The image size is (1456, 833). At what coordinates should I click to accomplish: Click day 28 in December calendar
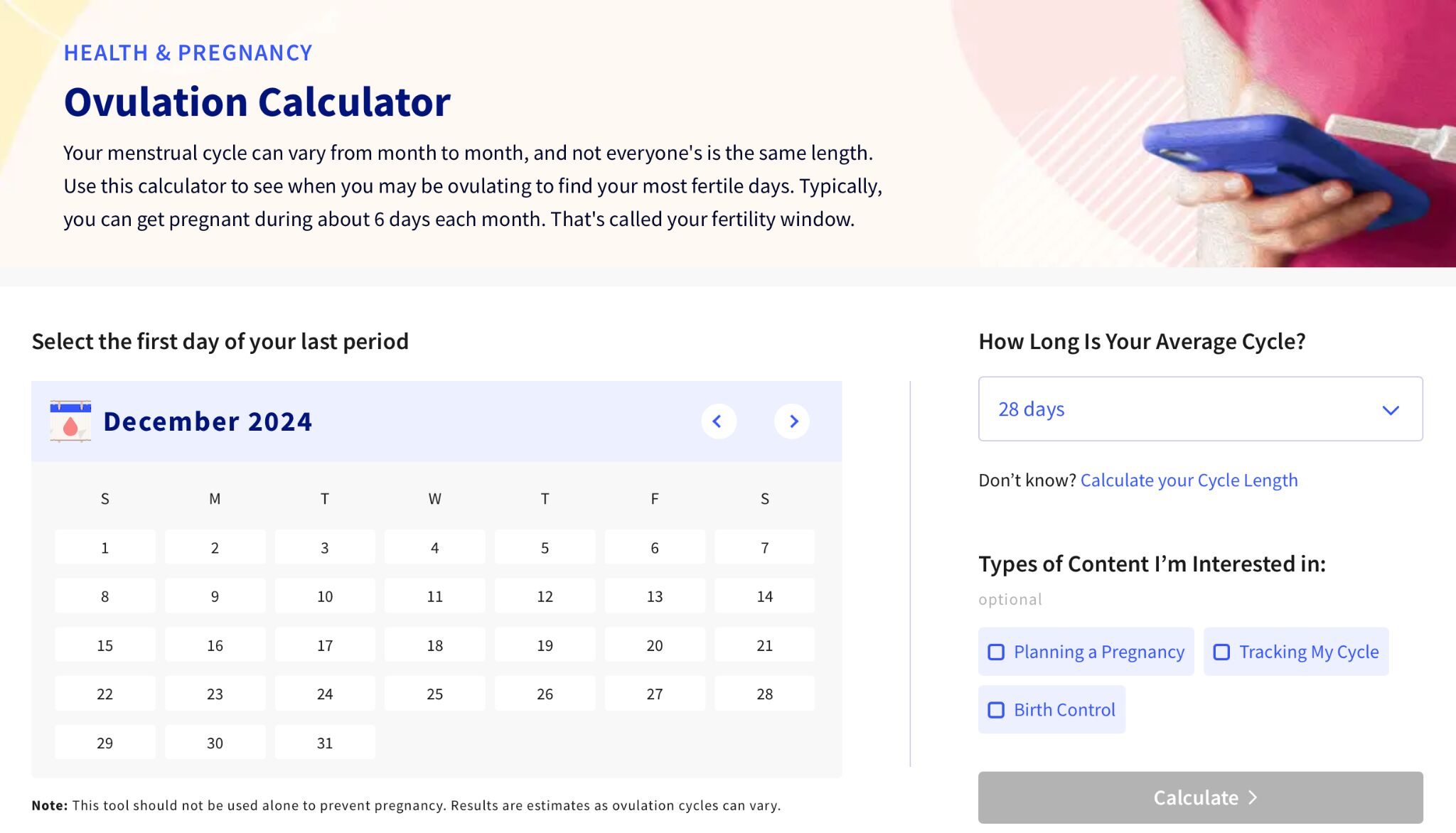764,694
